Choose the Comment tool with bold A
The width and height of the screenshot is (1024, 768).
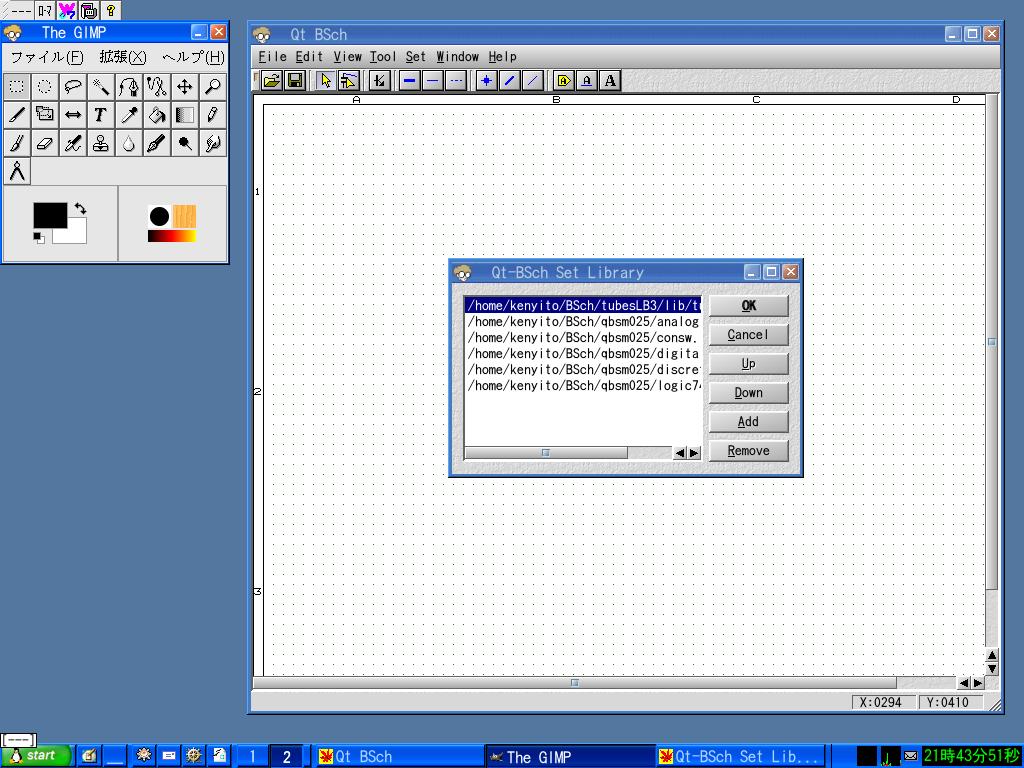tap(610, 81)
